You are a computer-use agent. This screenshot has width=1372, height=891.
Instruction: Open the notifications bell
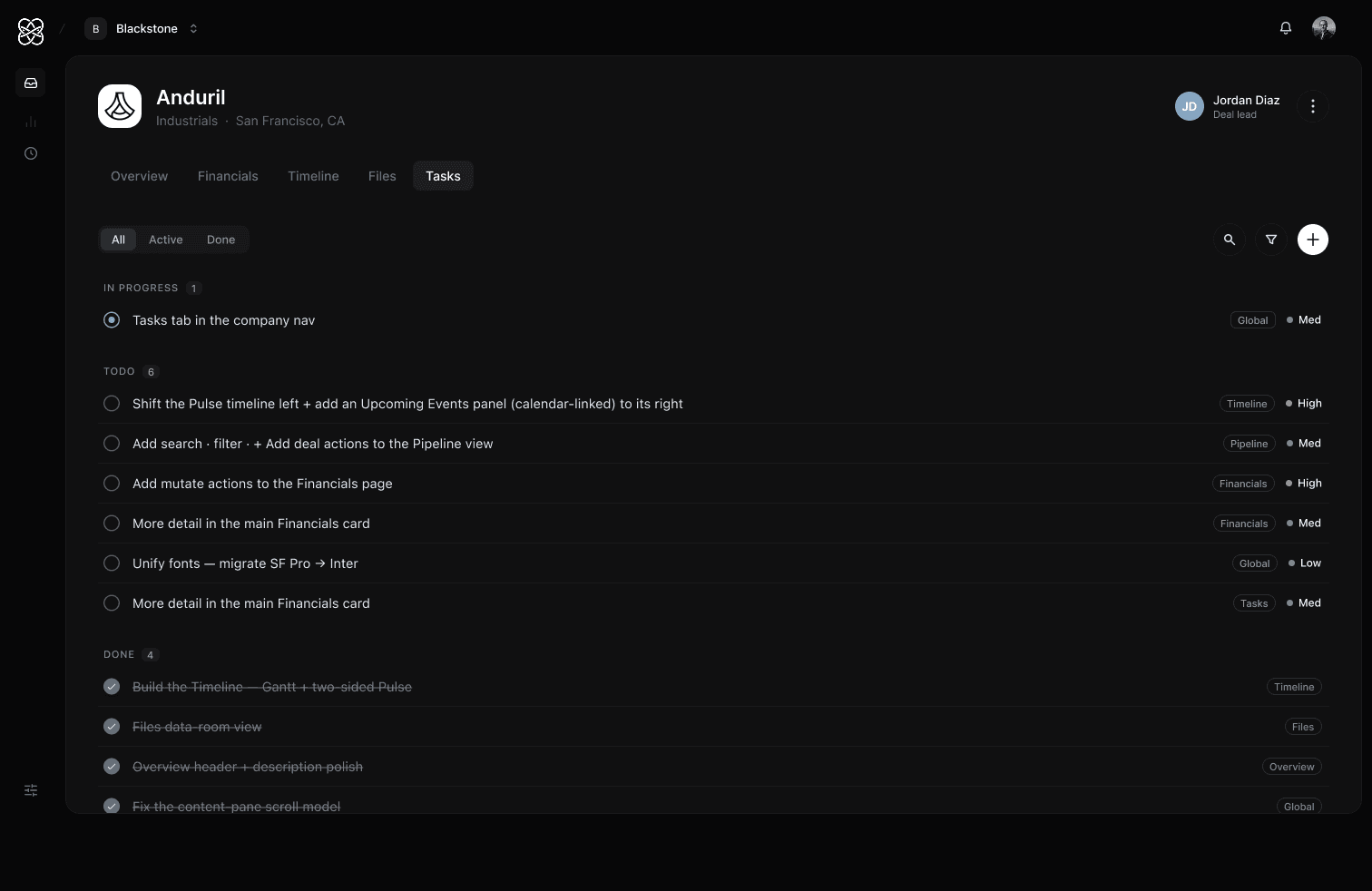[1286, 28]
